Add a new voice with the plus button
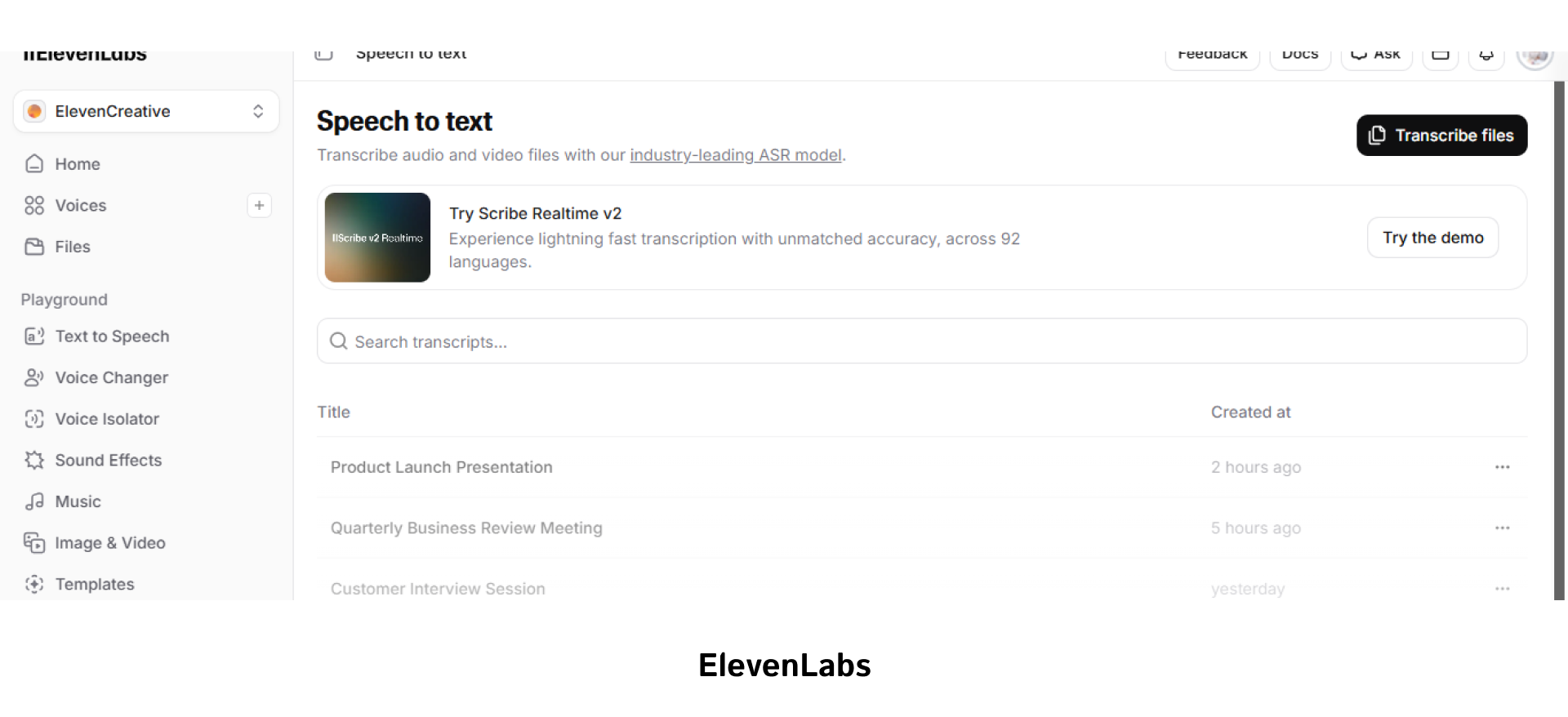Screen dimensions: 1568x717 [259, 205]
